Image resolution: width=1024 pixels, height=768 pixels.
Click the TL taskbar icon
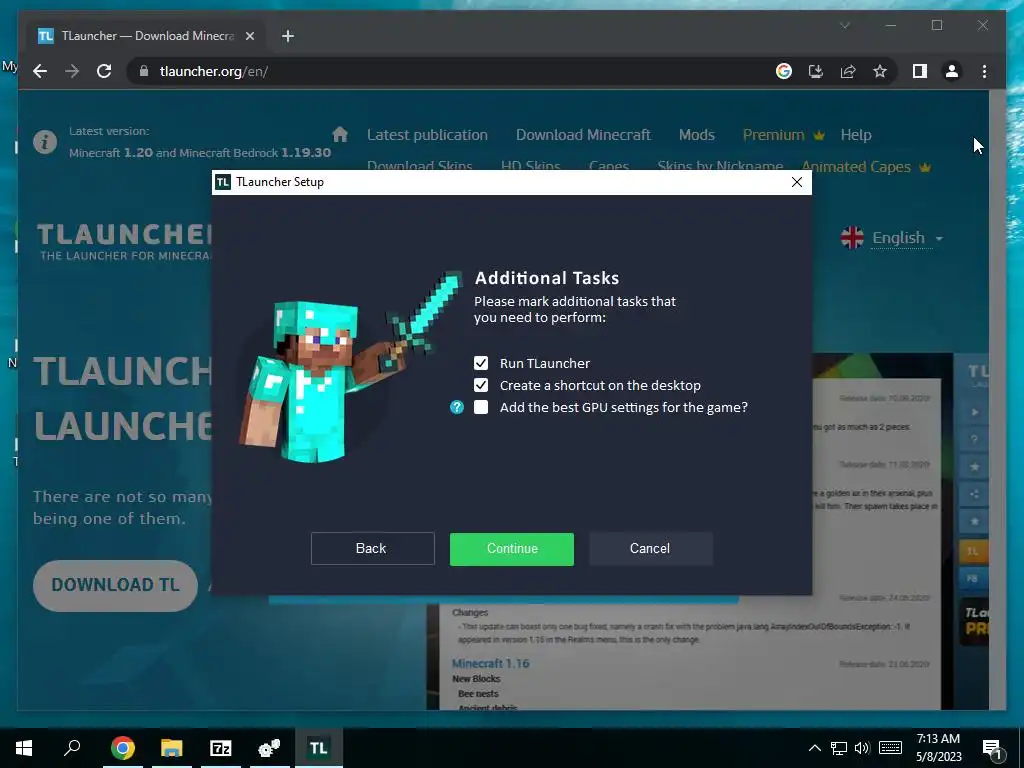(x=319, y=748)
